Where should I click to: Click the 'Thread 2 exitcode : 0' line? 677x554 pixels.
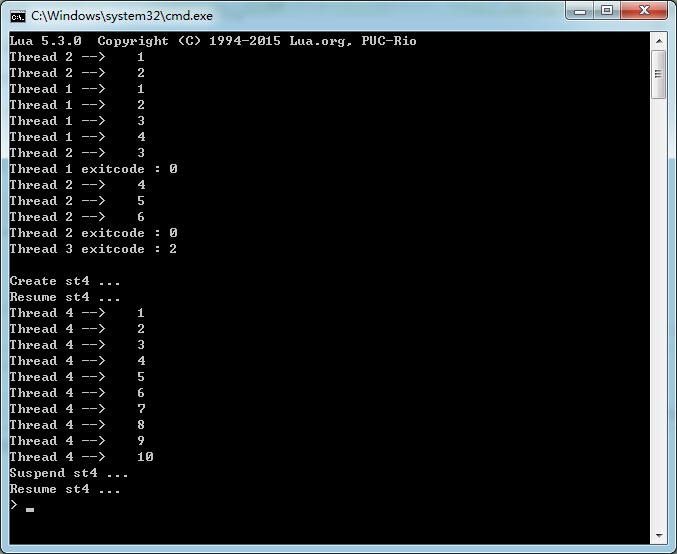pos(93,233)
